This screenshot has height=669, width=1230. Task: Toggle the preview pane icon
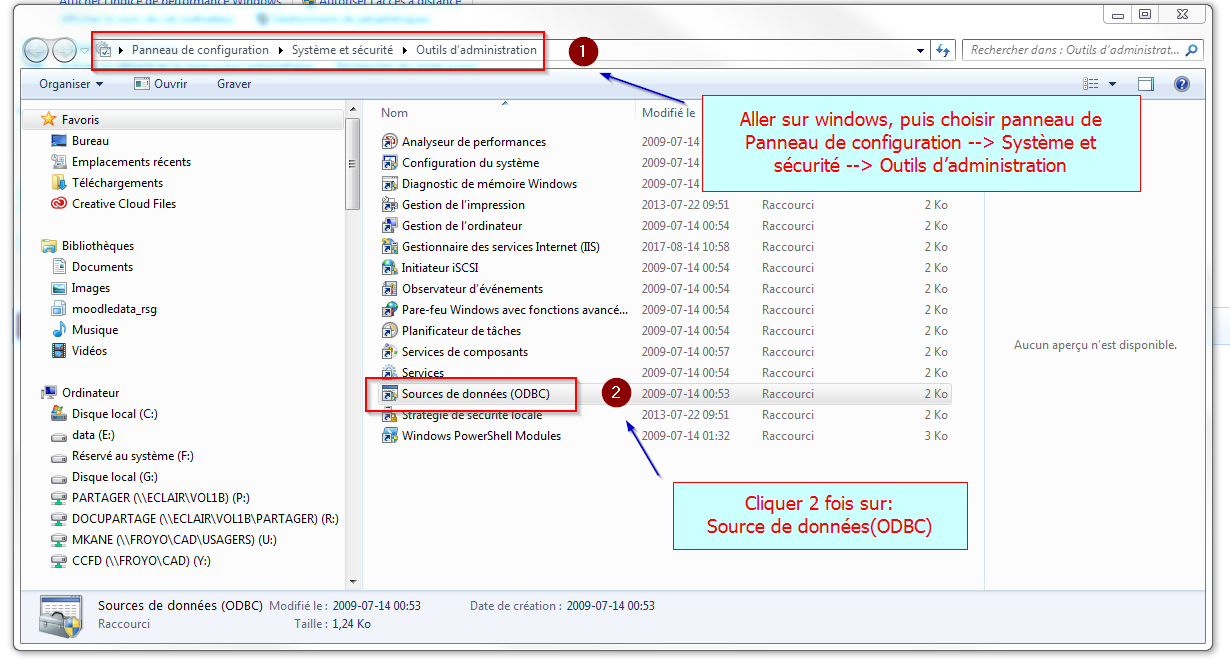(x=1145, y=84)
